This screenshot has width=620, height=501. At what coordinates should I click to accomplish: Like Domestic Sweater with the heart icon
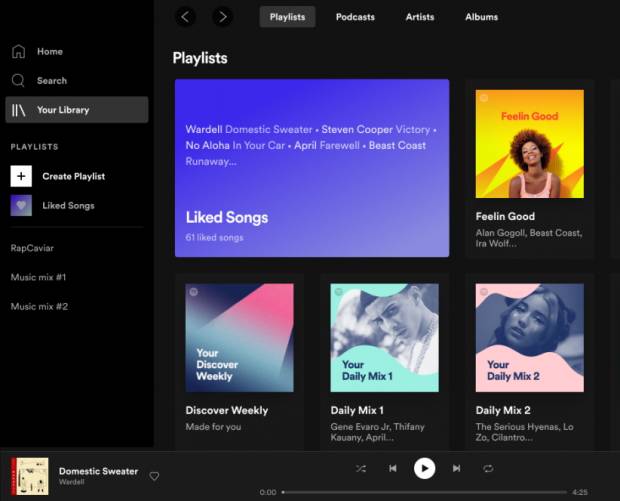(154, 476)
